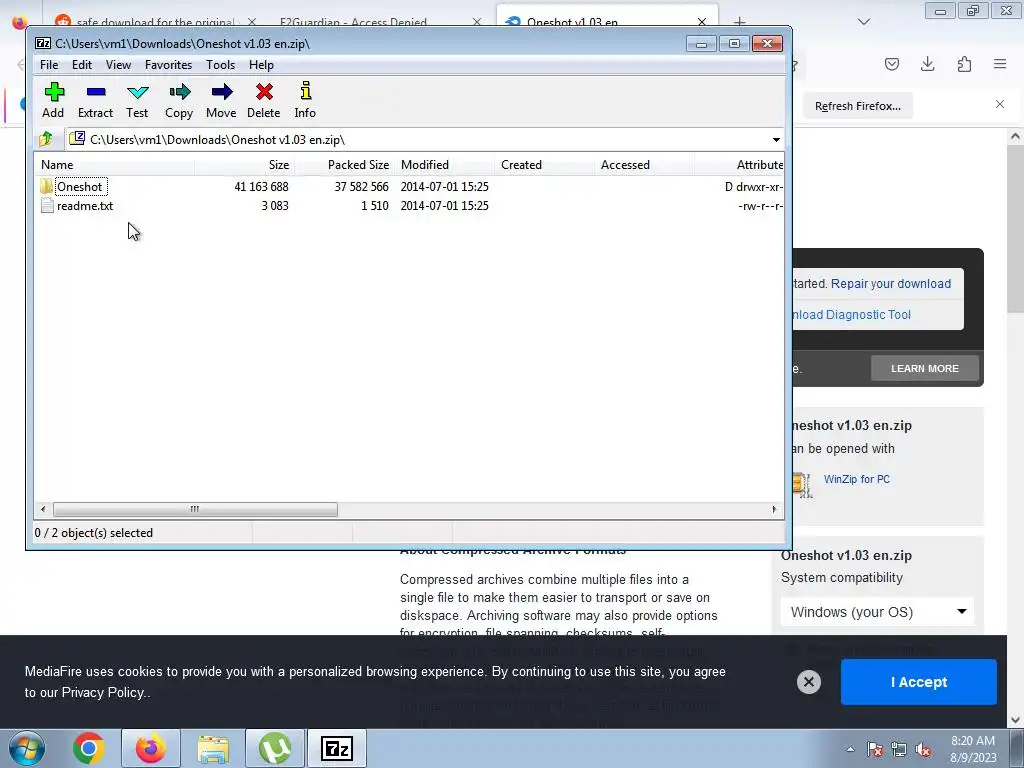Viewport: 1024px width, 768px height.
Task: Open the View menu
Action: point(118,65)
